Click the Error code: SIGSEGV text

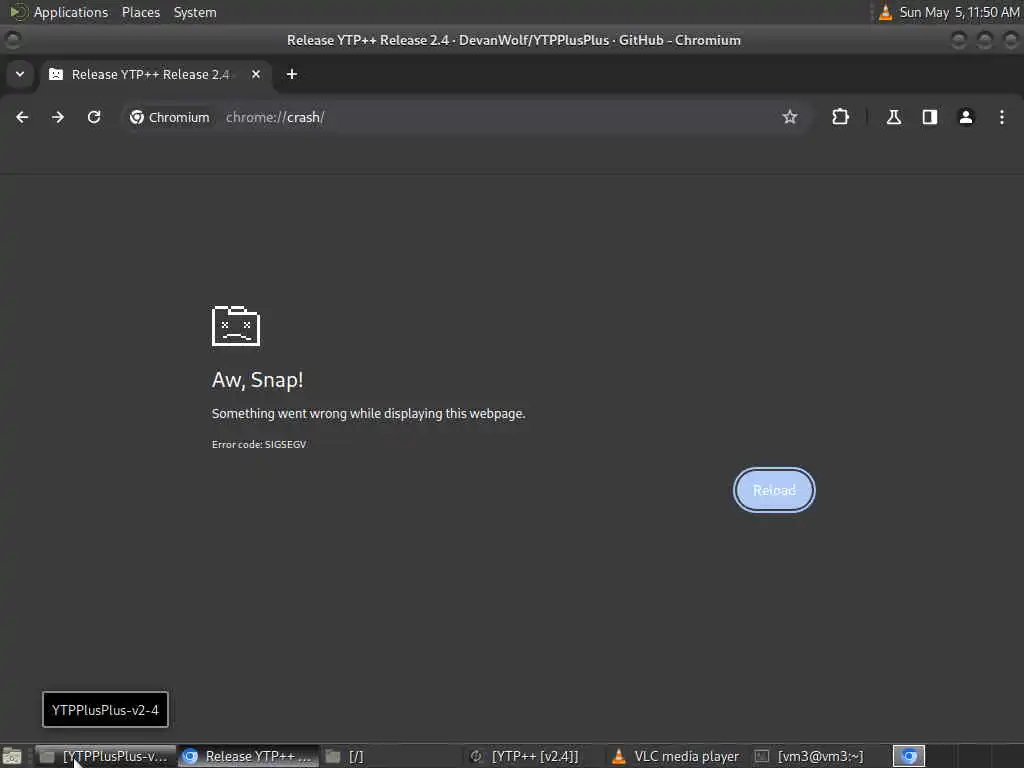(x=259, y=444)
